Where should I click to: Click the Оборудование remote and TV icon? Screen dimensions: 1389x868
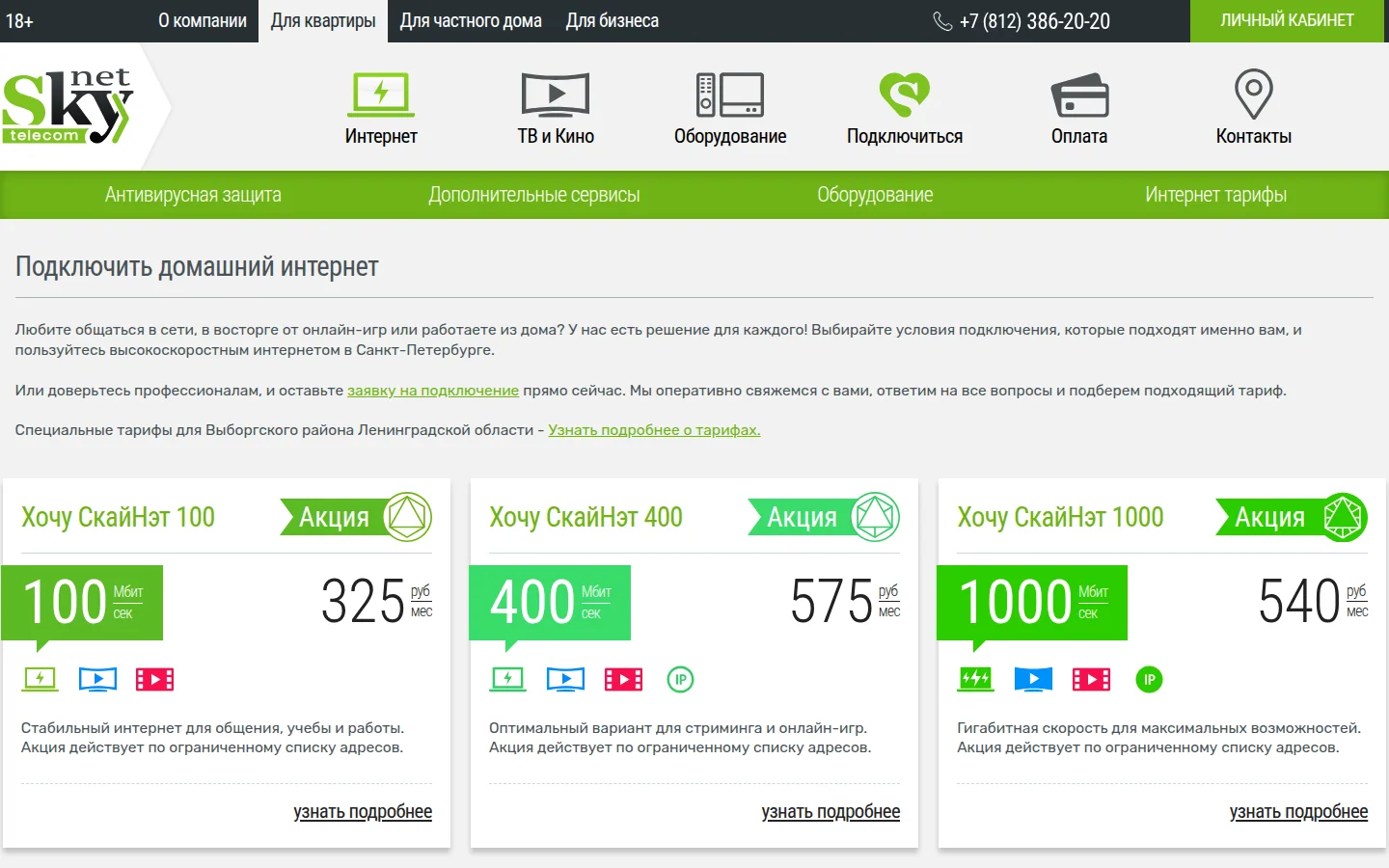coord(730,95)
